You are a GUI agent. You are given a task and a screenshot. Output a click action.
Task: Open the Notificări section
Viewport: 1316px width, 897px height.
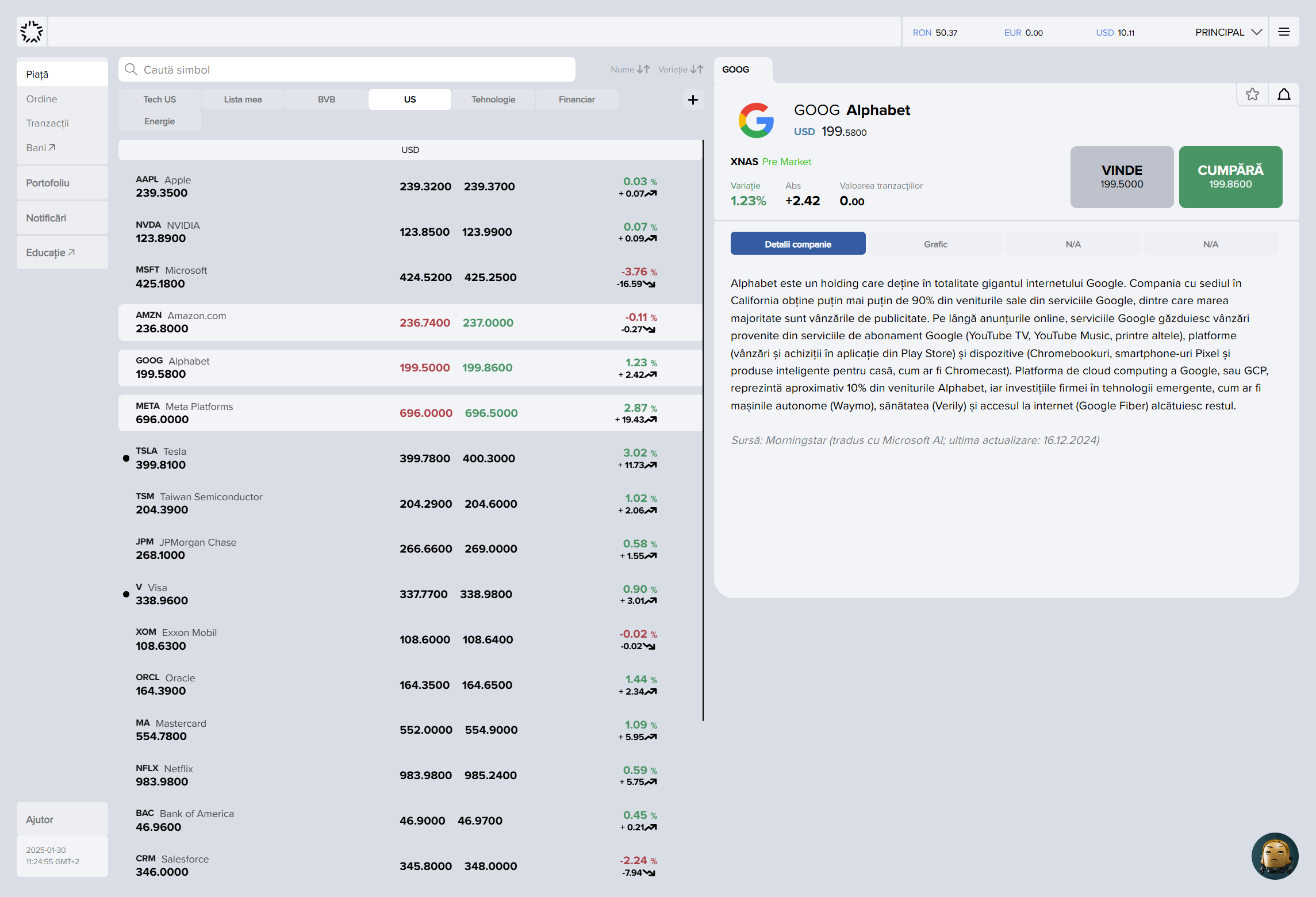(x=62, y=218)
